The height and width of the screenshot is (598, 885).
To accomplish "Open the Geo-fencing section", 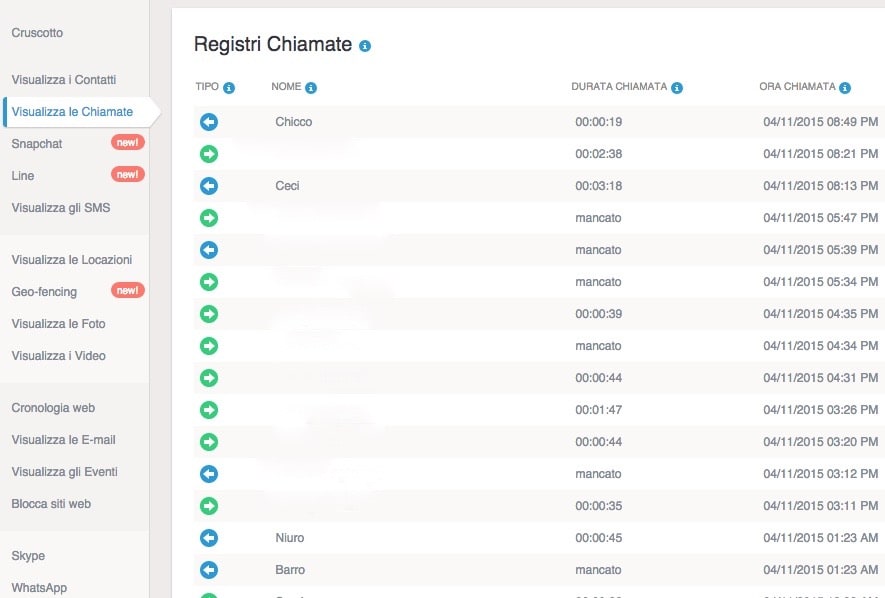I will point(44,292).
